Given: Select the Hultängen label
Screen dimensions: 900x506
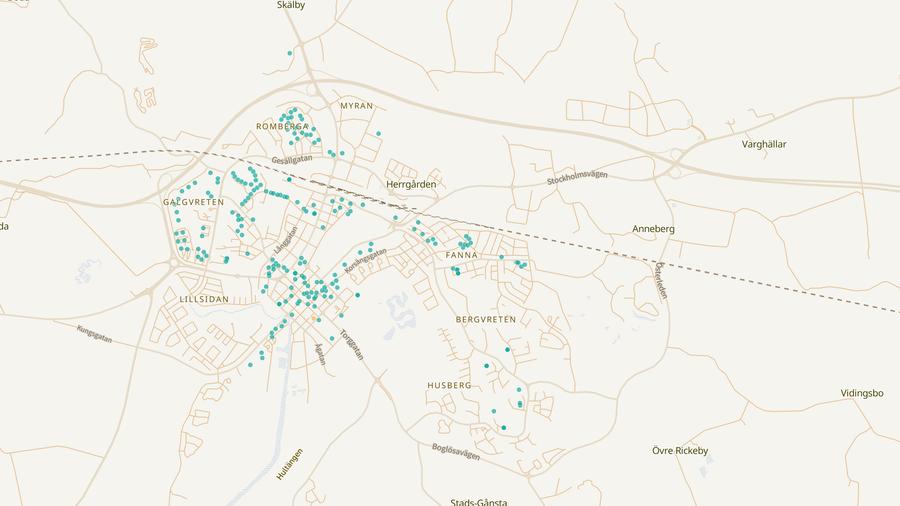Looking at the screenshot, I should (x=289, y=464).
